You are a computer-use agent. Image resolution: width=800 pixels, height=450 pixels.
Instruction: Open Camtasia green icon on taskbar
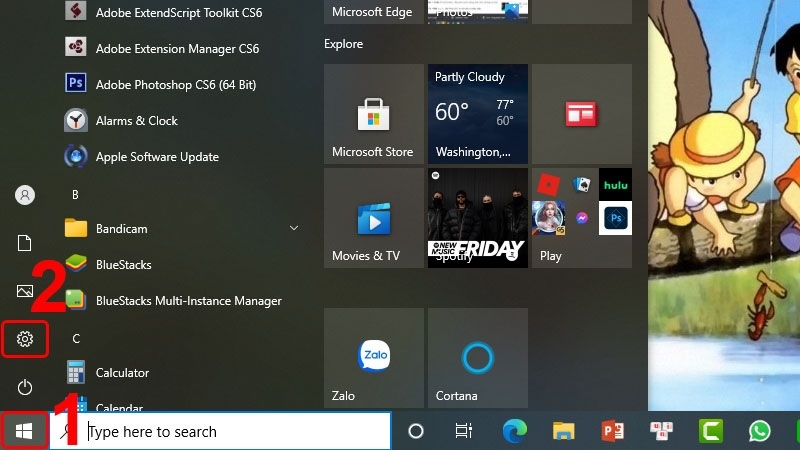tap(711, 431)
